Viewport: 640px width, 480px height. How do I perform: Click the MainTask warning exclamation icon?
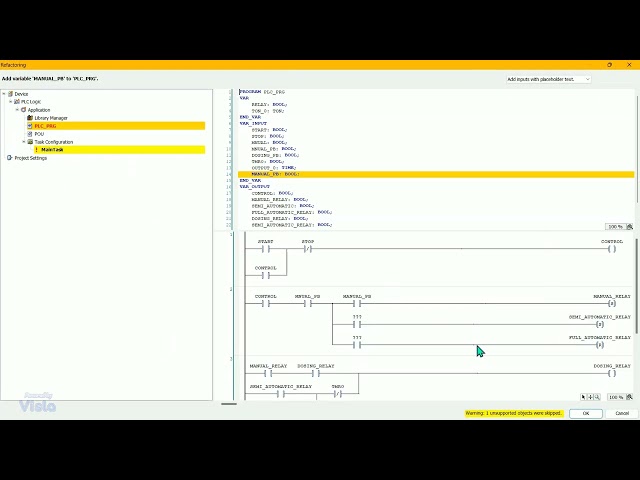(36, 150)
